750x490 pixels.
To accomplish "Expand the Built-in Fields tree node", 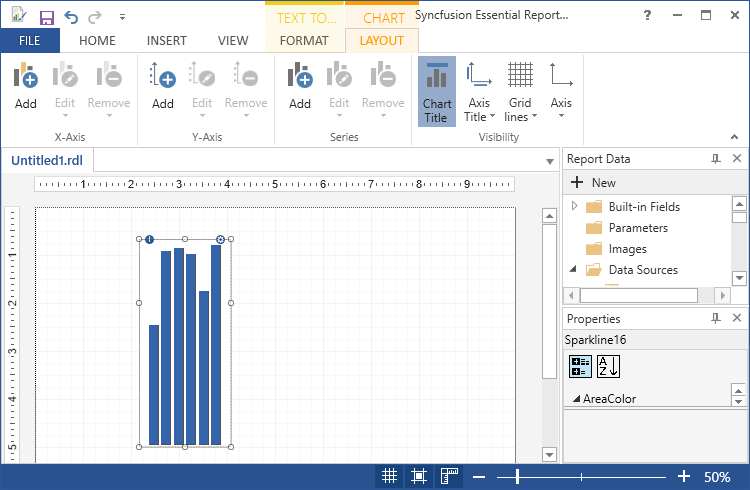I will (x=575, y=206).
